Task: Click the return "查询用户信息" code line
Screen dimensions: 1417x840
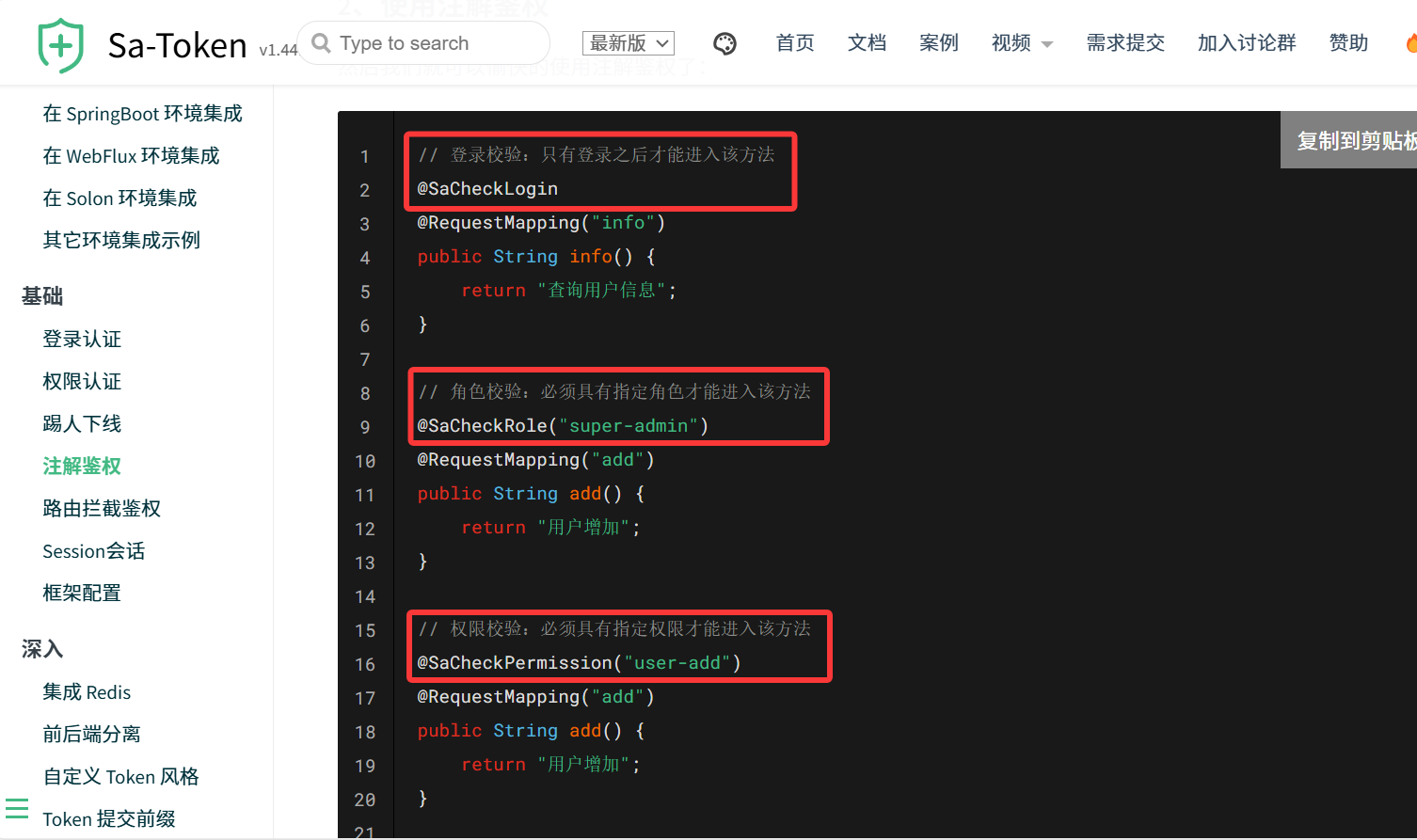Action: [x=568, y=291]
